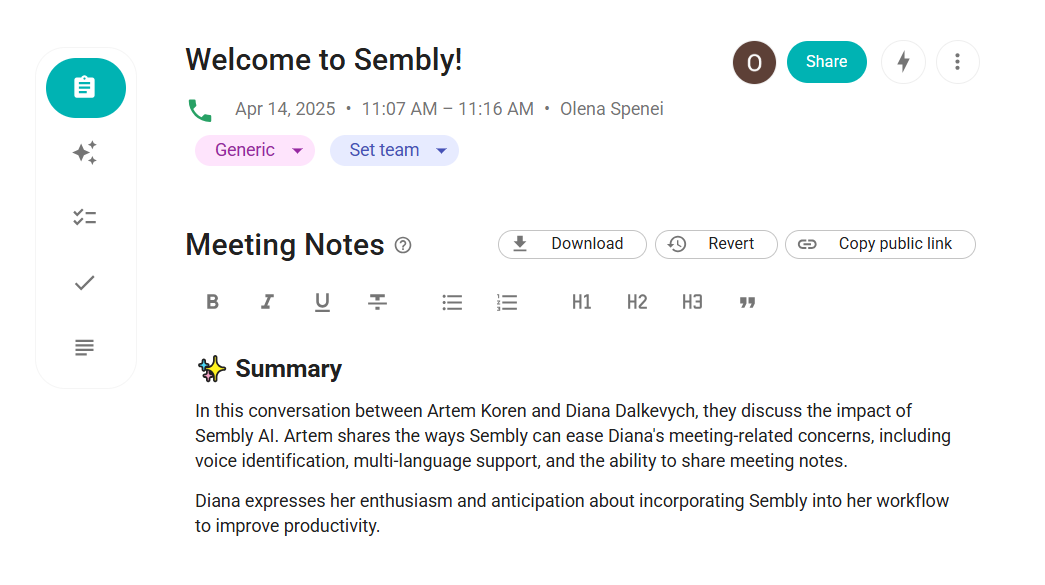Click the lightning bolt automation icon
This screenshot has height=585, width=1045.
click(x=903, y=62)
